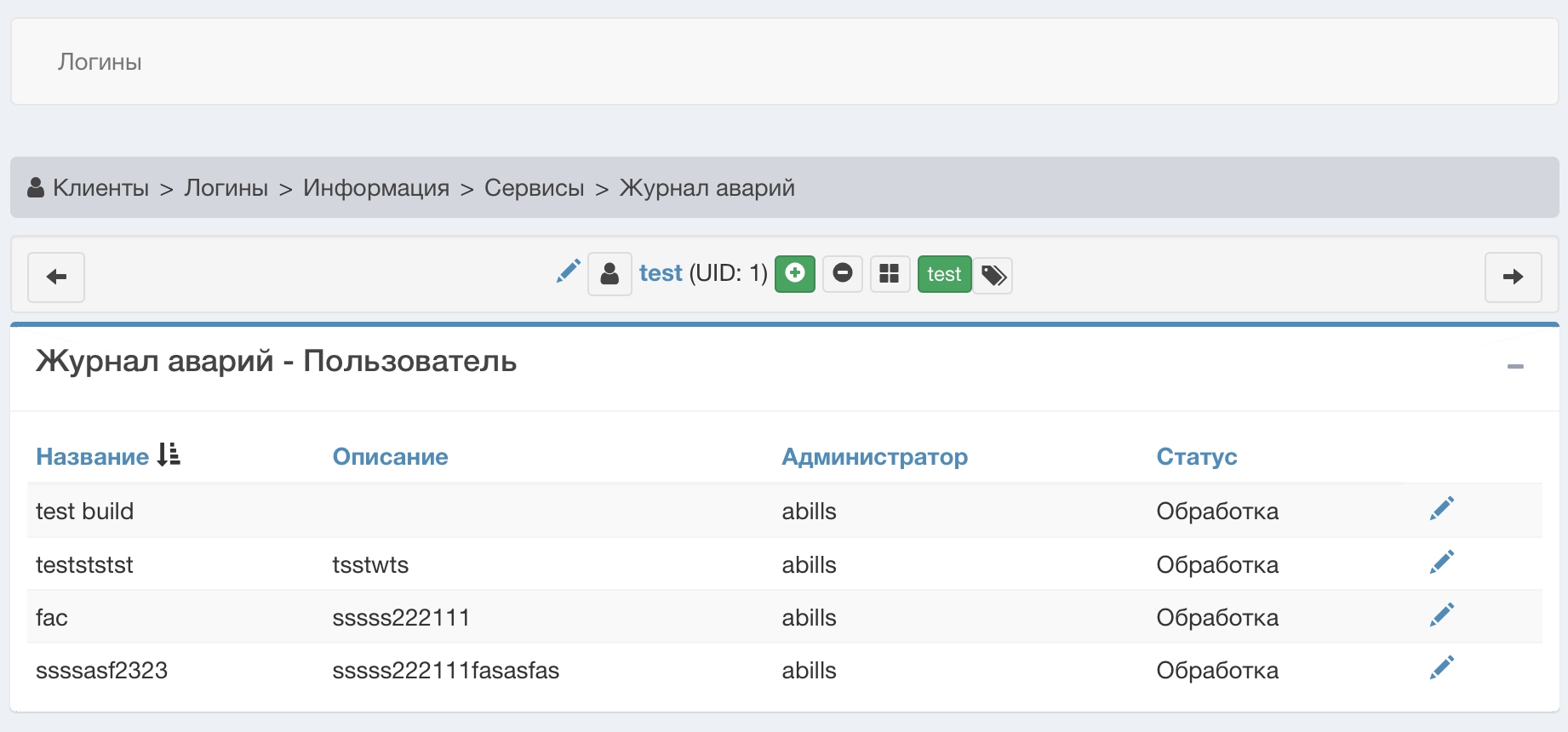The width and height of the screenshot is (1568, 732).
Task: Edit the 'fac' row entry
Action: pyautogui.click(x=1441, y=615)
